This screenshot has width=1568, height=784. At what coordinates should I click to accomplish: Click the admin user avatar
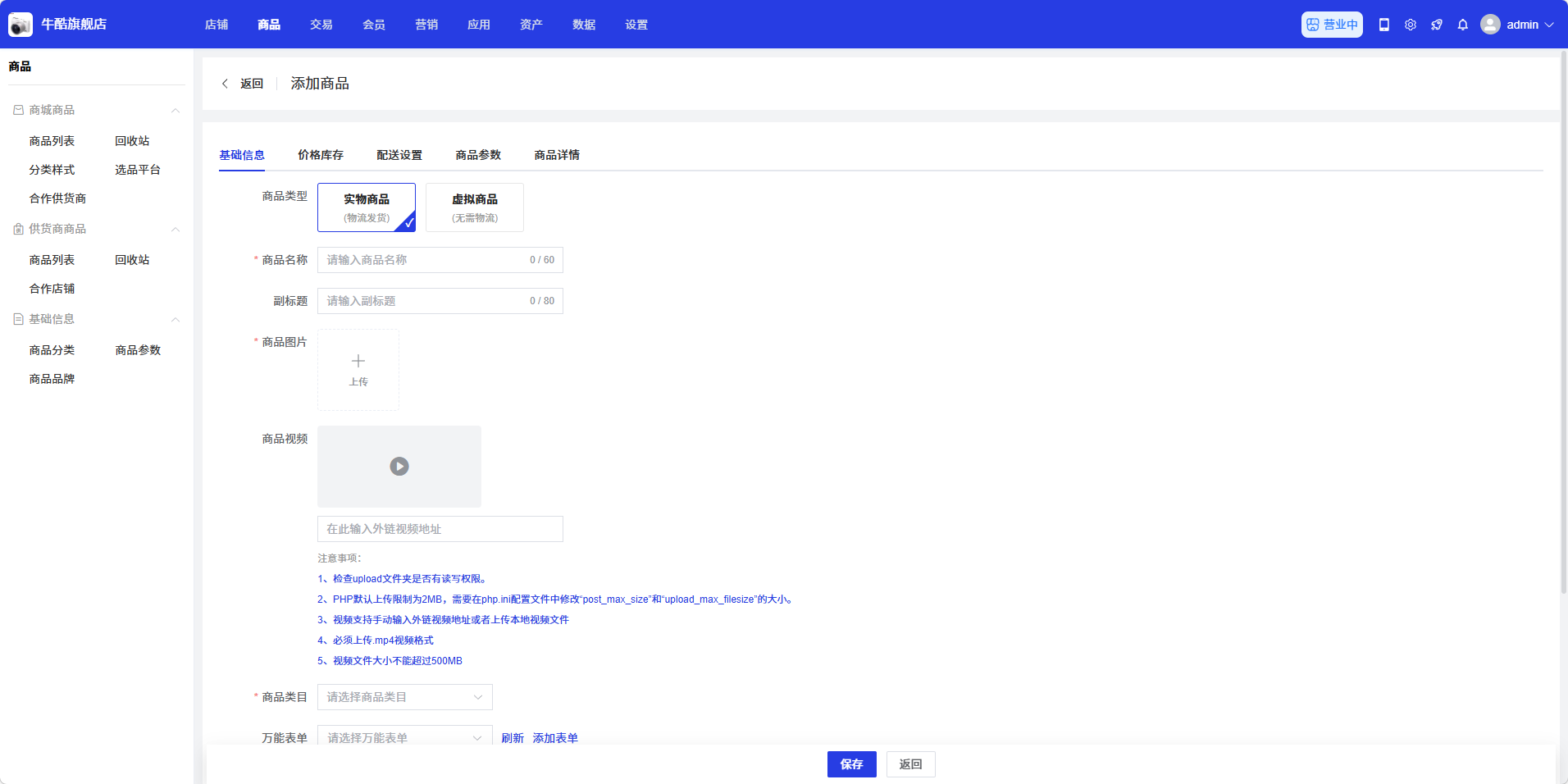click(1490, 25)
